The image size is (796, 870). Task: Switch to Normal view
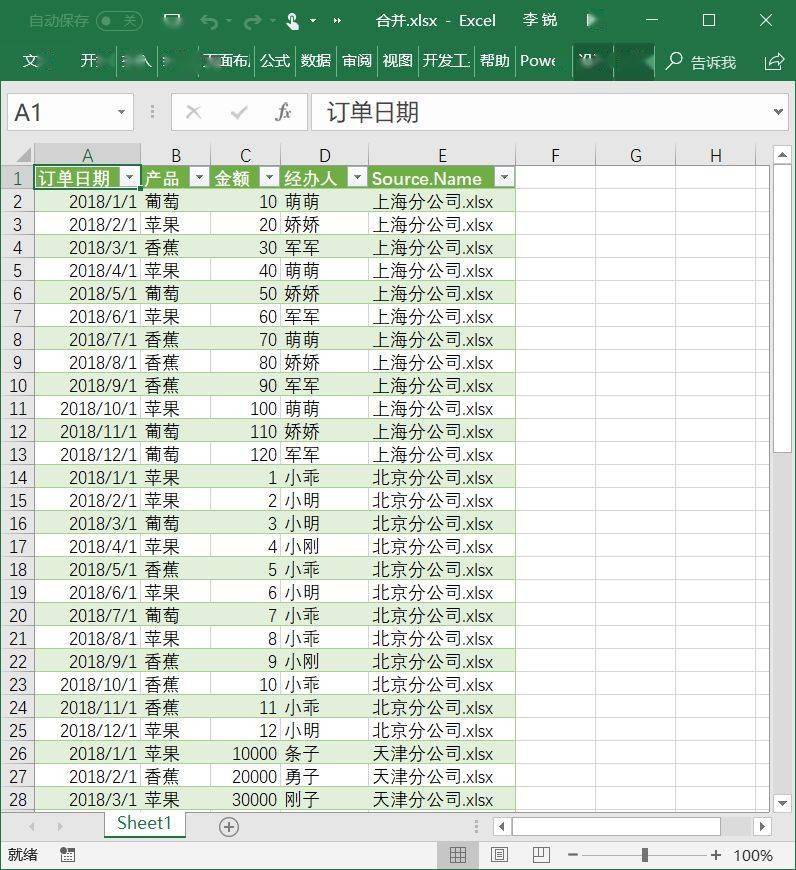(x=458, y=855)
